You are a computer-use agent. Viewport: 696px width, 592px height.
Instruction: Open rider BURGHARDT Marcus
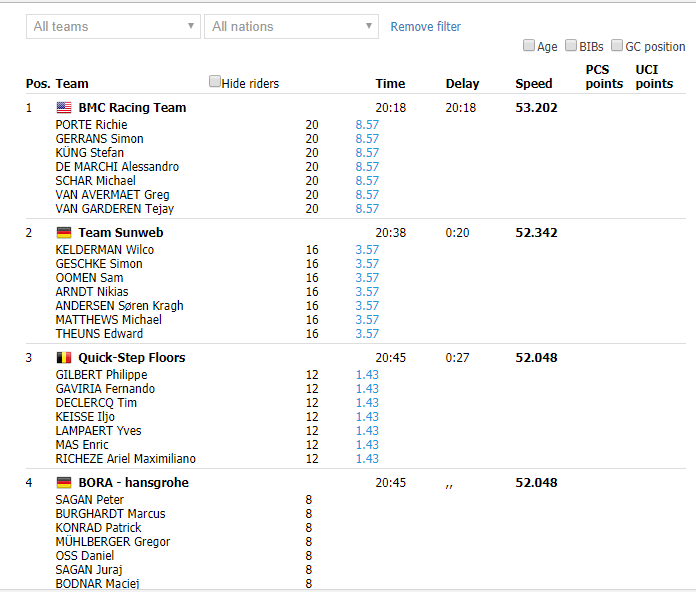[x=111, y=514]
